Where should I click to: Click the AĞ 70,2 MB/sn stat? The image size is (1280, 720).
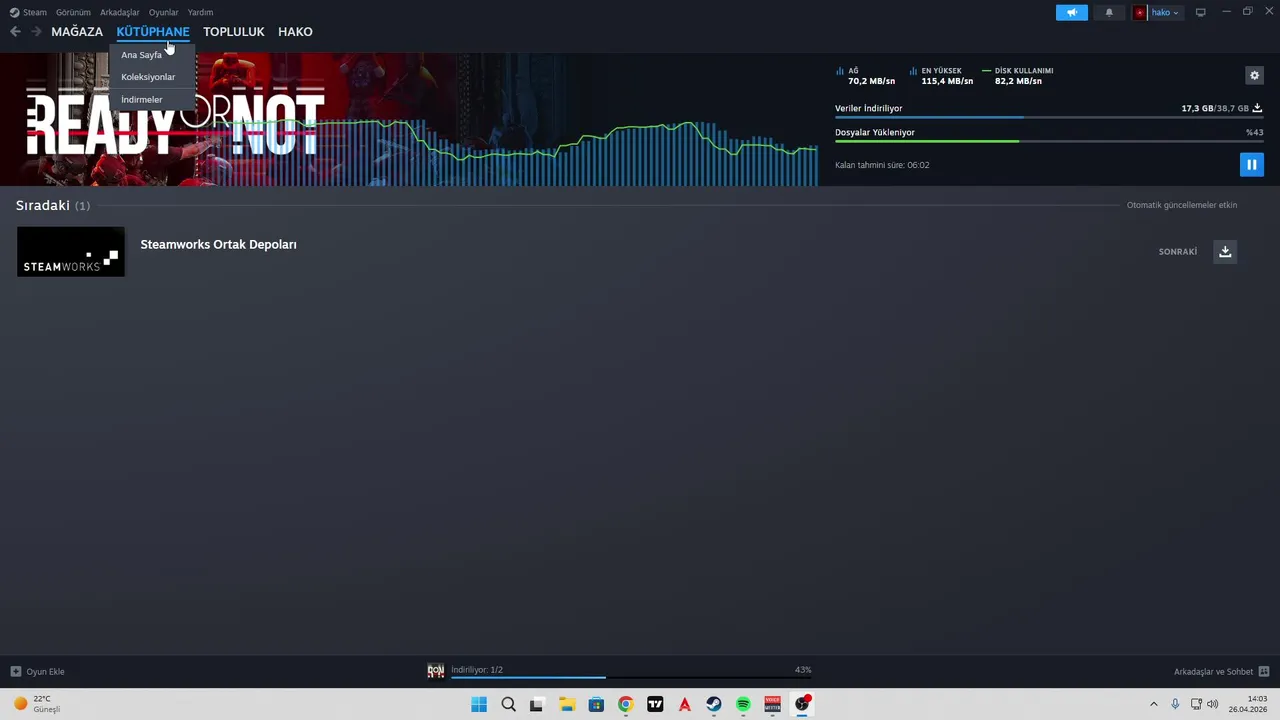click(x=865, y=76)
